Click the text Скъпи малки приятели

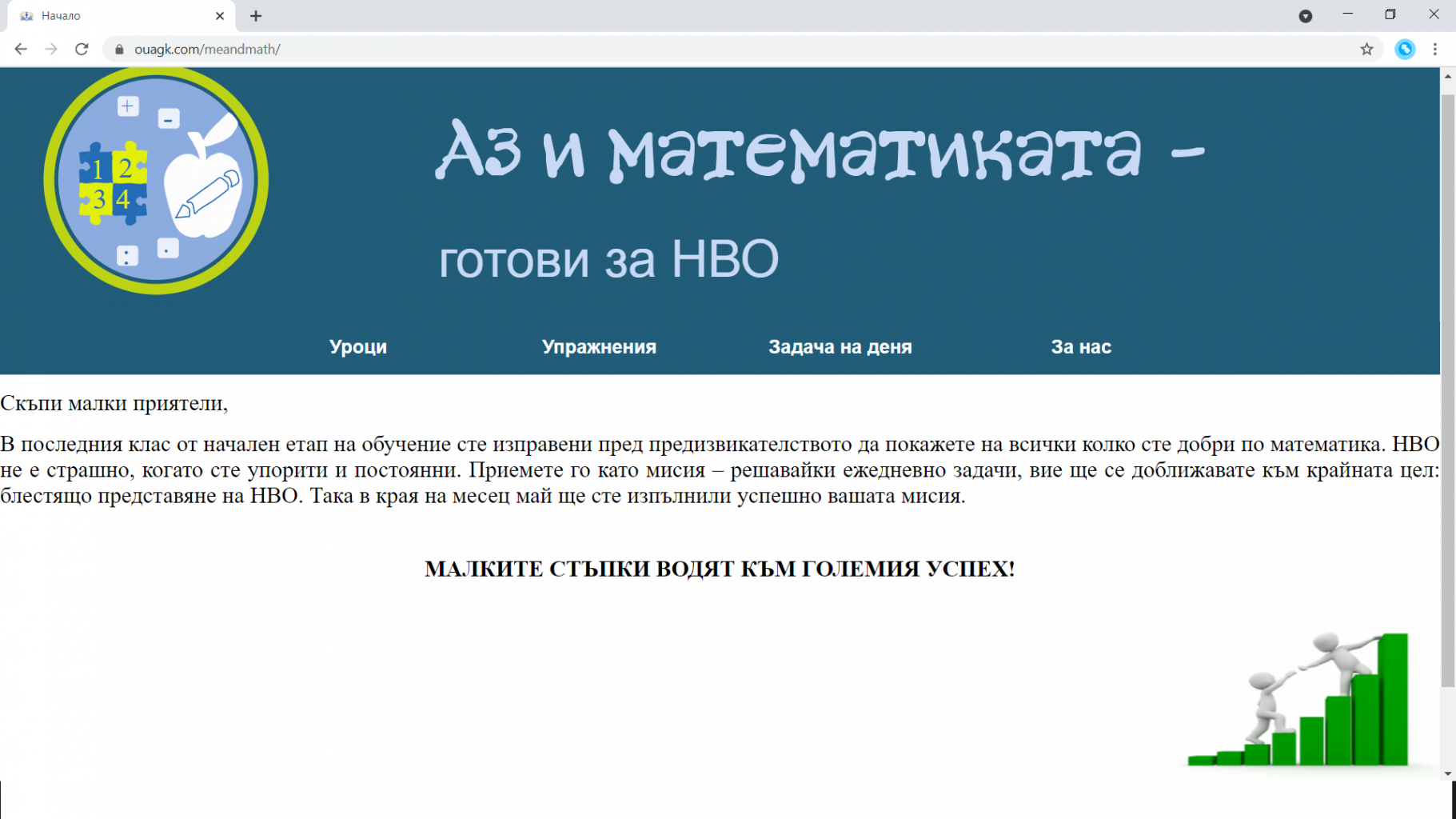tap(114, 403)
